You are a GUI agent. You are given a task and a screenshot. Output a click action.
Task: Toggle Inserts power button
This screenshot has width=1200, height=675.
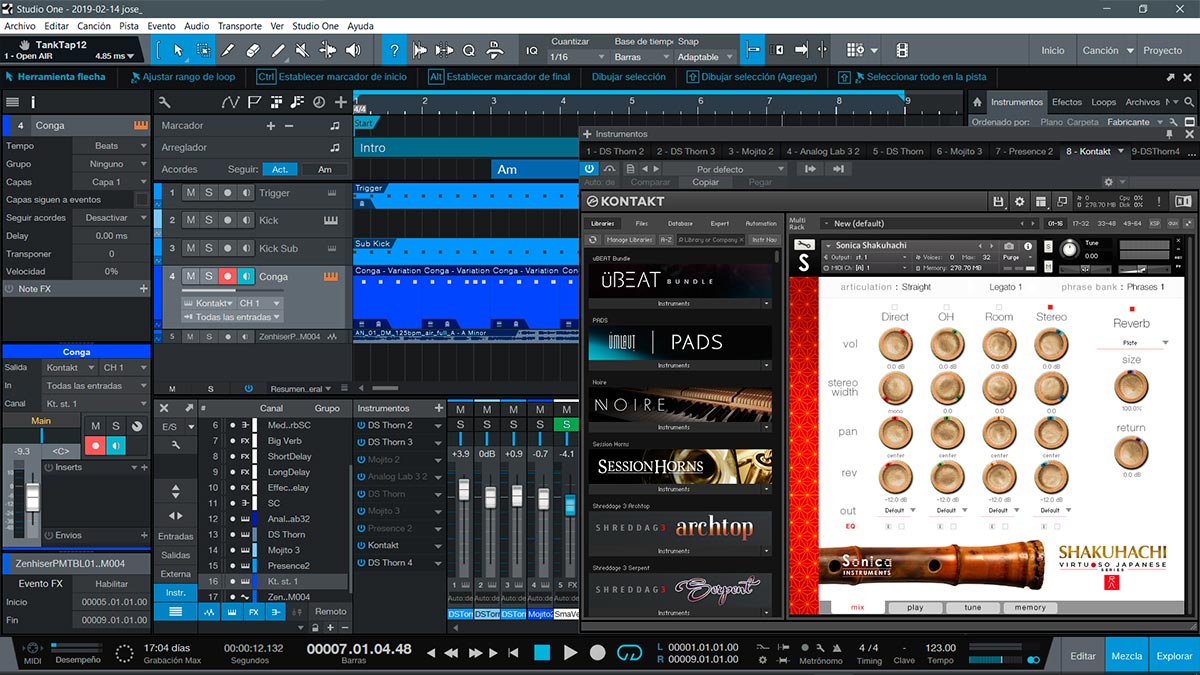(49, 467)
